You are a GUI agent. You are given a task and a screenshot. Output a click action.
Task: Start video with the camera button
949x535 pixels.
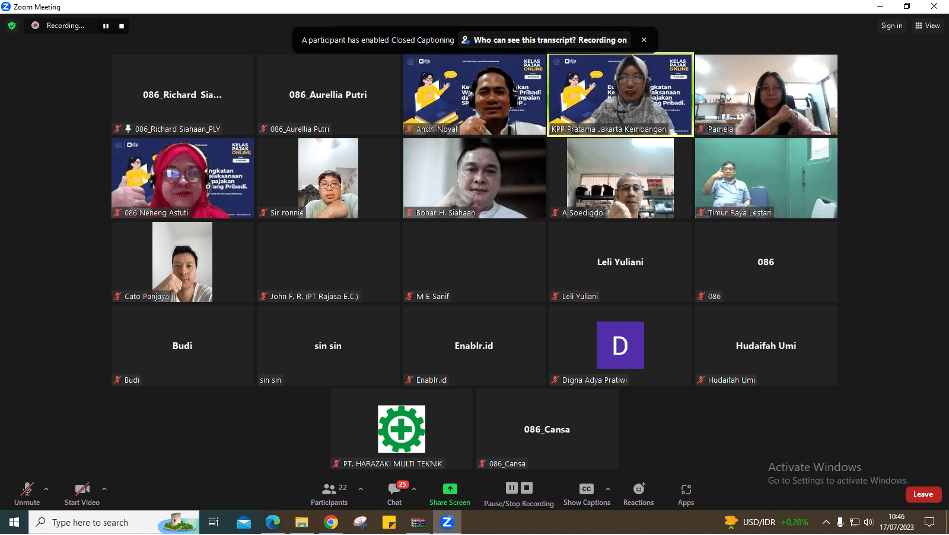[x=82, y=491]
